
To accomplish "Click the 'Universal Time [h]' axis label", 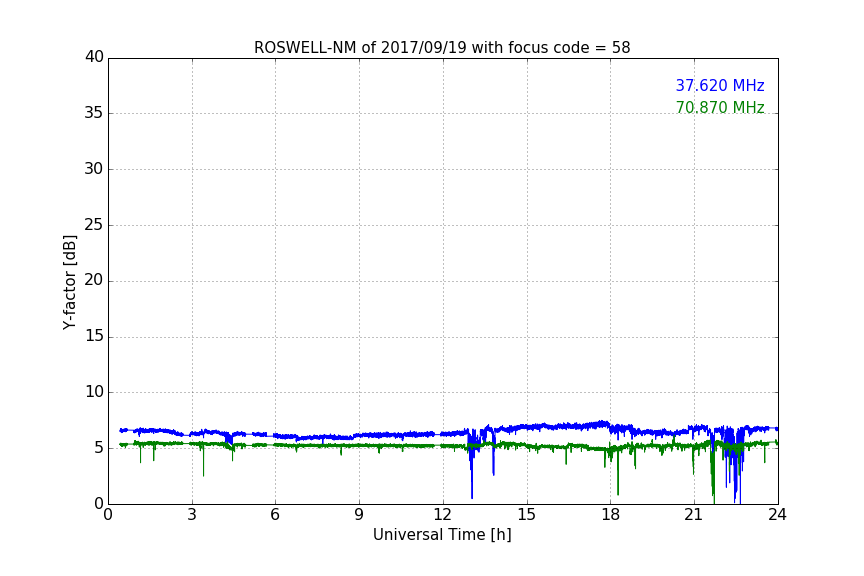I will [442, 535].
